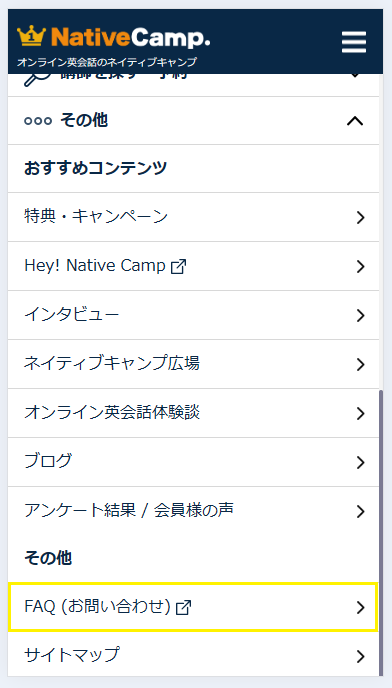
Task: Open the サイトマップ link
Action: 194,656
